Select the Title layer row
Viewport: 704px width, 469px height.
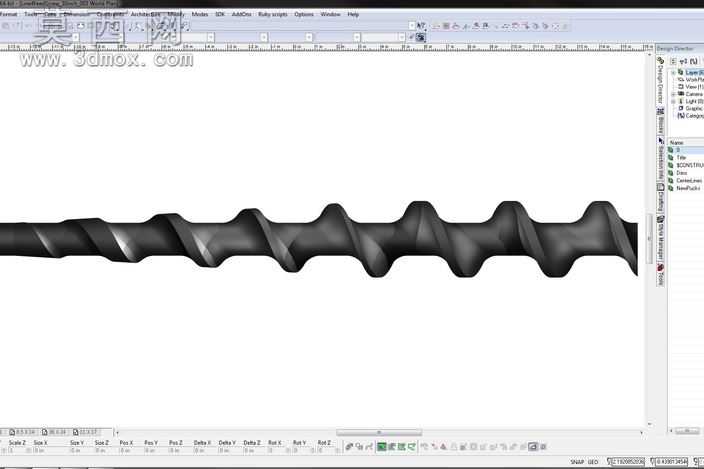(x=686, y=158)
